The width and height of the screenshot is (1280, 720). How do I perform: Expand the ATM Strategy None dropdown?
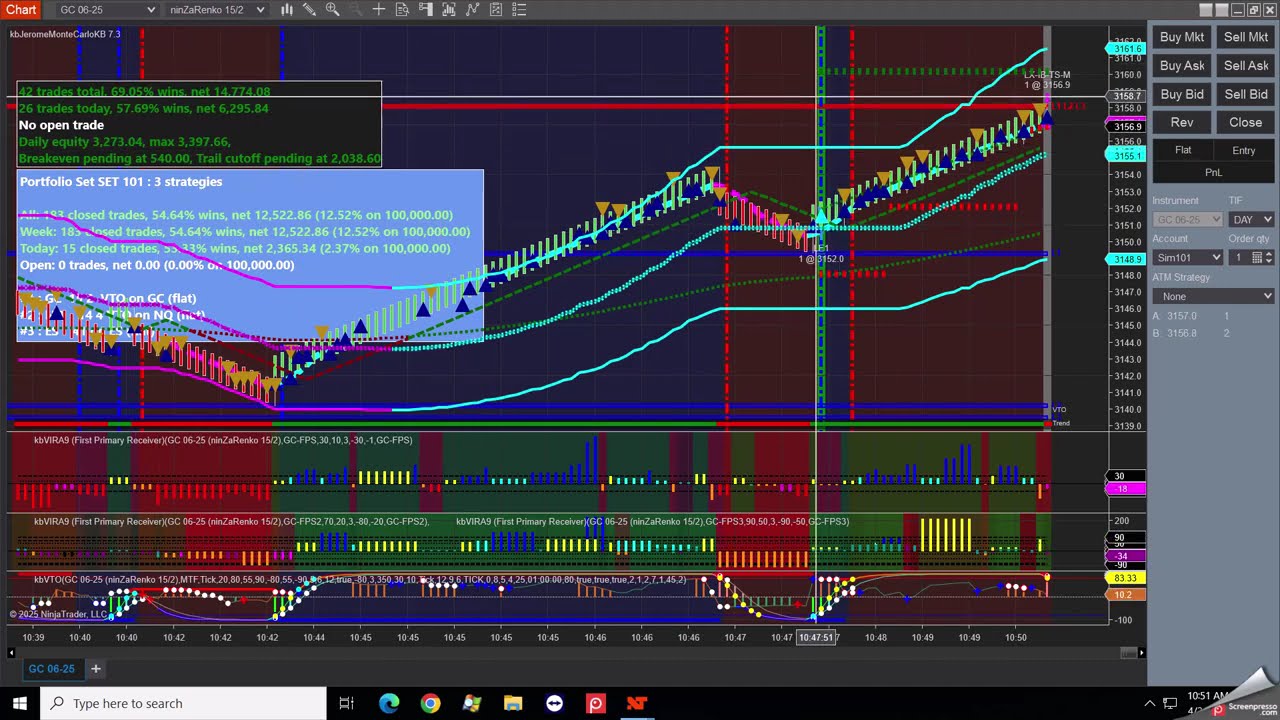tap(1213, 296)
